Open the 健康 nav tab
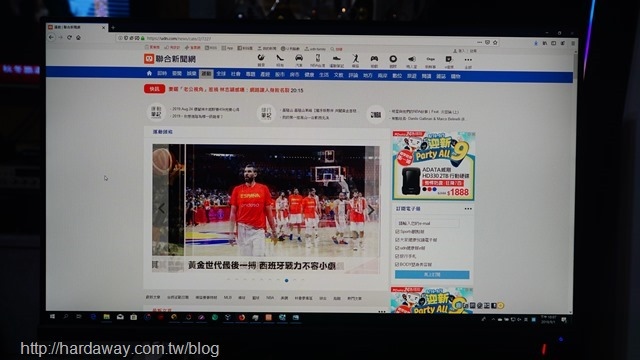Image resolution: width=640 pixels, height=360 pixels. 309,75
